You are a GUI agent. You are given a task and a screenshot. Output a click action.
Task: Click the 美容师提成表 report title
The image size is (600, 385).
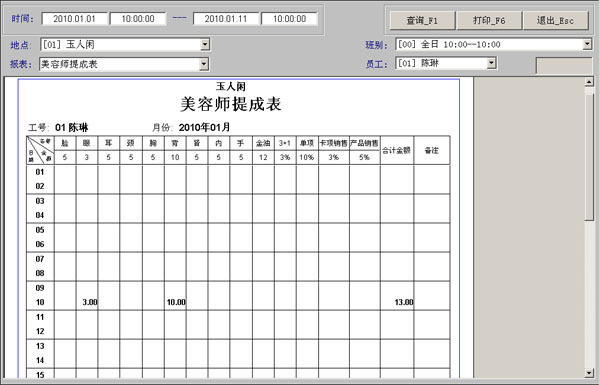[x=231, y=104]
